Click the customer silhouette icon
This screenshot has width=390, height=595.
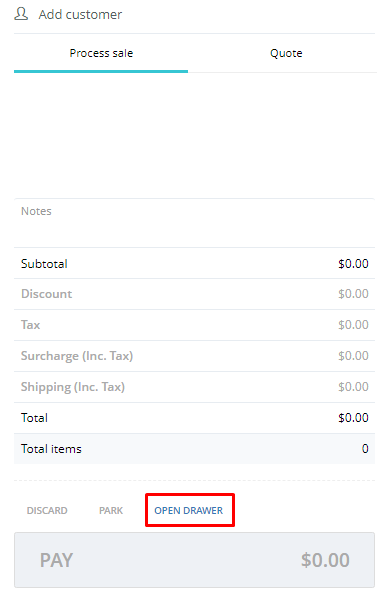click(x=21, y=14)
